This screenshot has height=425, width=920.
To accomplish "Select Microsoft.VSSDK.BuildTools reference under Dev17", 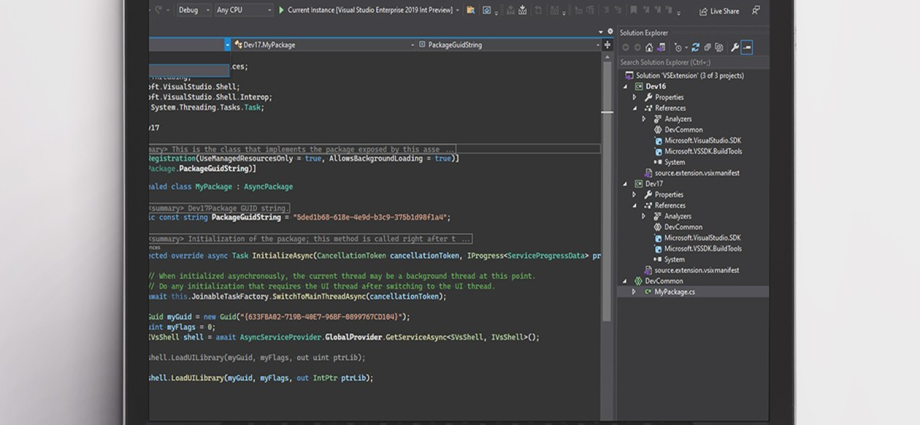I will pos(703,249).
